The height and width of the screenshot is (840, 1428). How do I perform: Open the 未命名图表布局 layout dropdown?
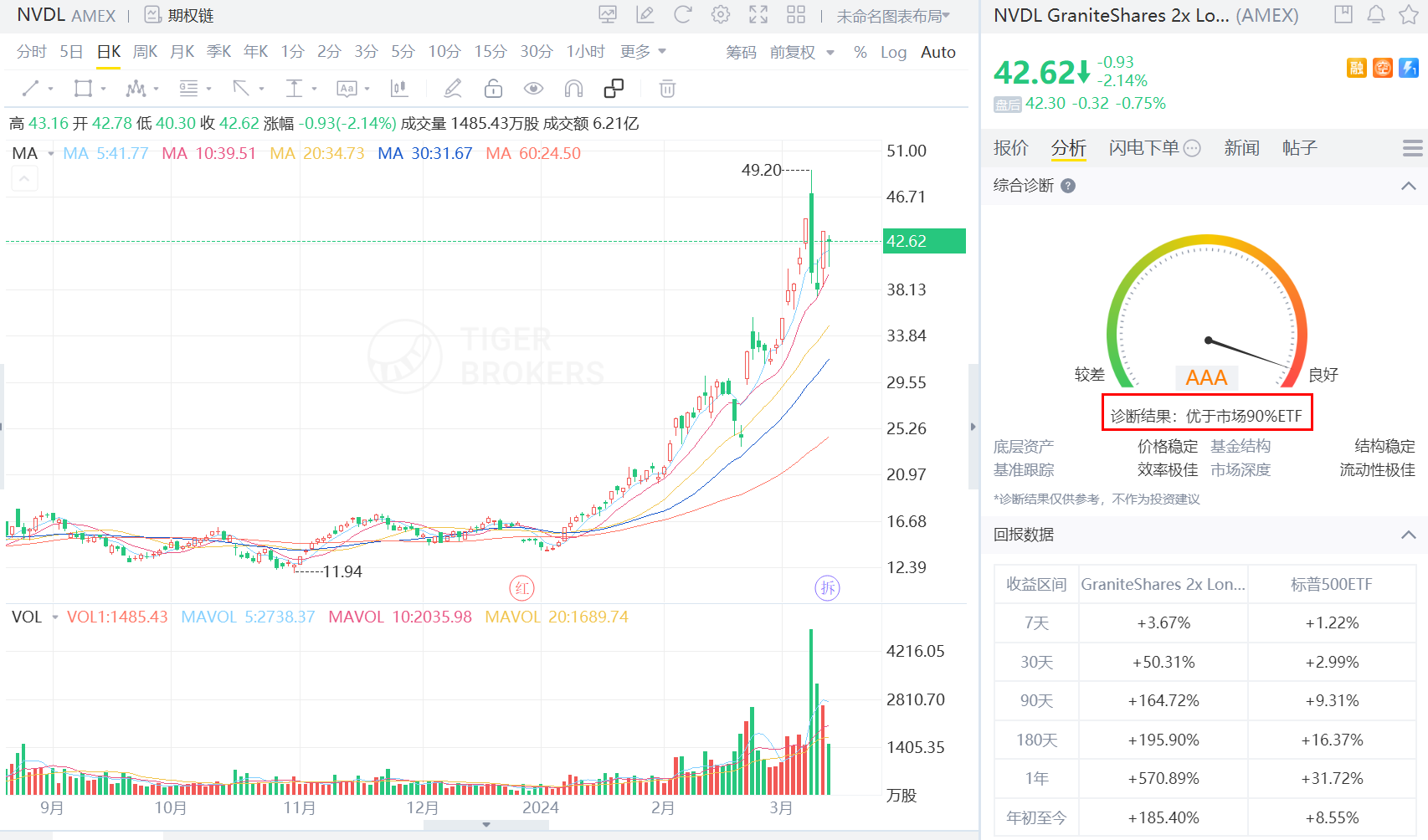893,16
